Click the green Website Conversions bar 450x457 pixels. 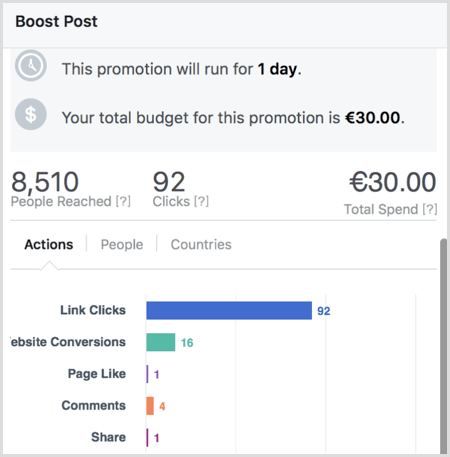click(x=161, y=342)
